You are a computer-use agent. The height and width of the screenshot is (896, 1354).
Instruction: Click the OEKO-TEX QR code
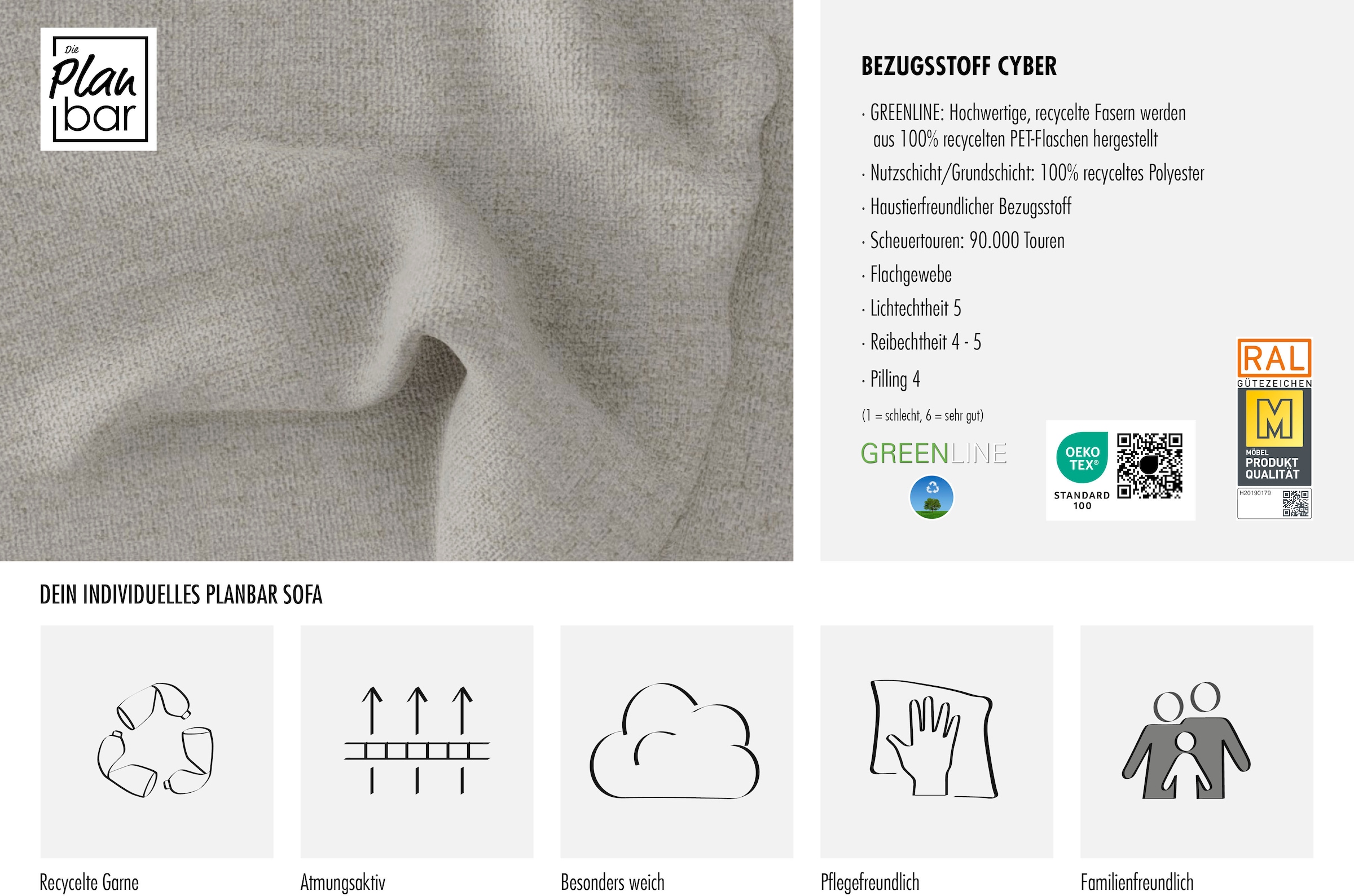click(1149, 466)
